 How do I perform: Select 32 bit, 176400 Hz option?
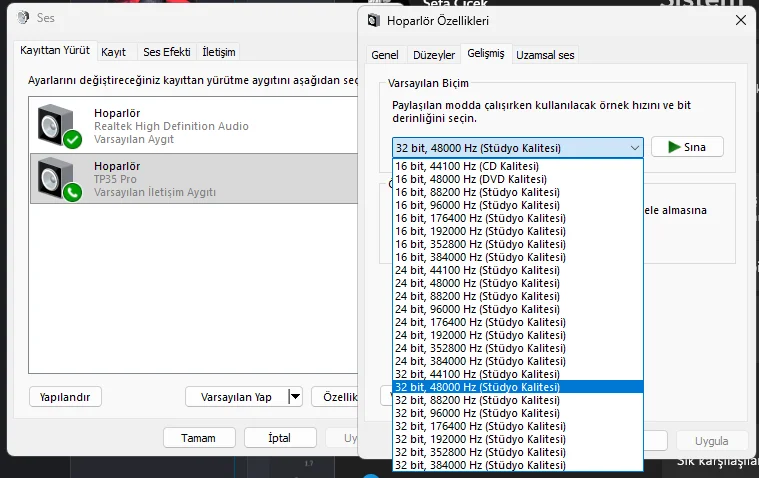point(517,426)
